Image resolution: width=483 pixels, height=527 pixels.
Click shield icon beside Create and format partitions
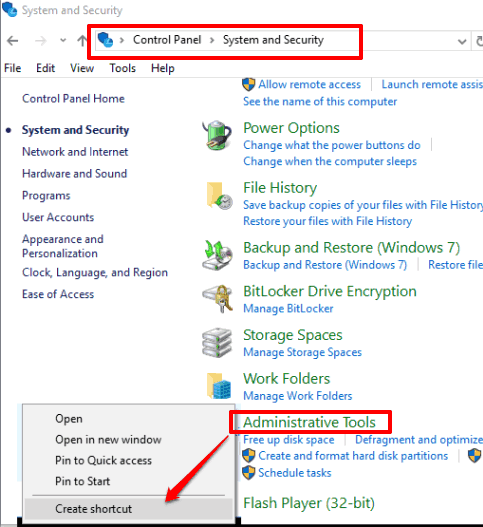pyautogui.click(x=248, y=456)
